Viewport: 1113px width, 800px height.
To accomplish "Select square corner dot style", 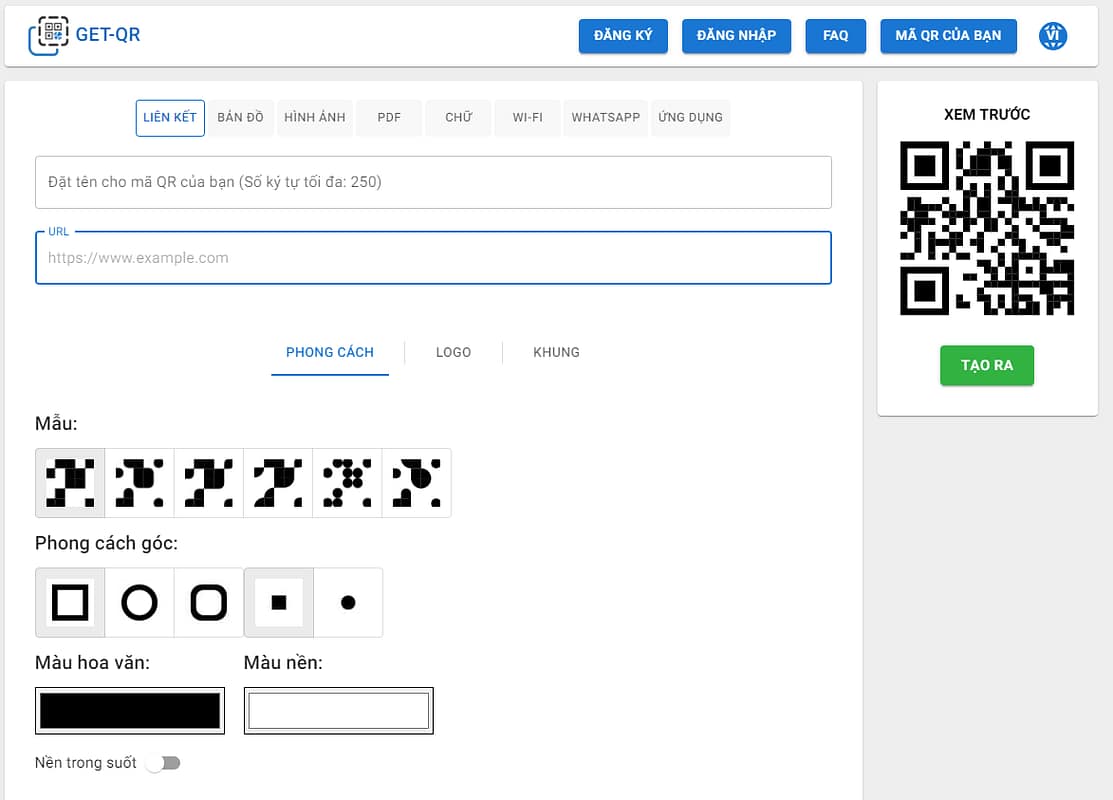I will [x=279, y=603].
